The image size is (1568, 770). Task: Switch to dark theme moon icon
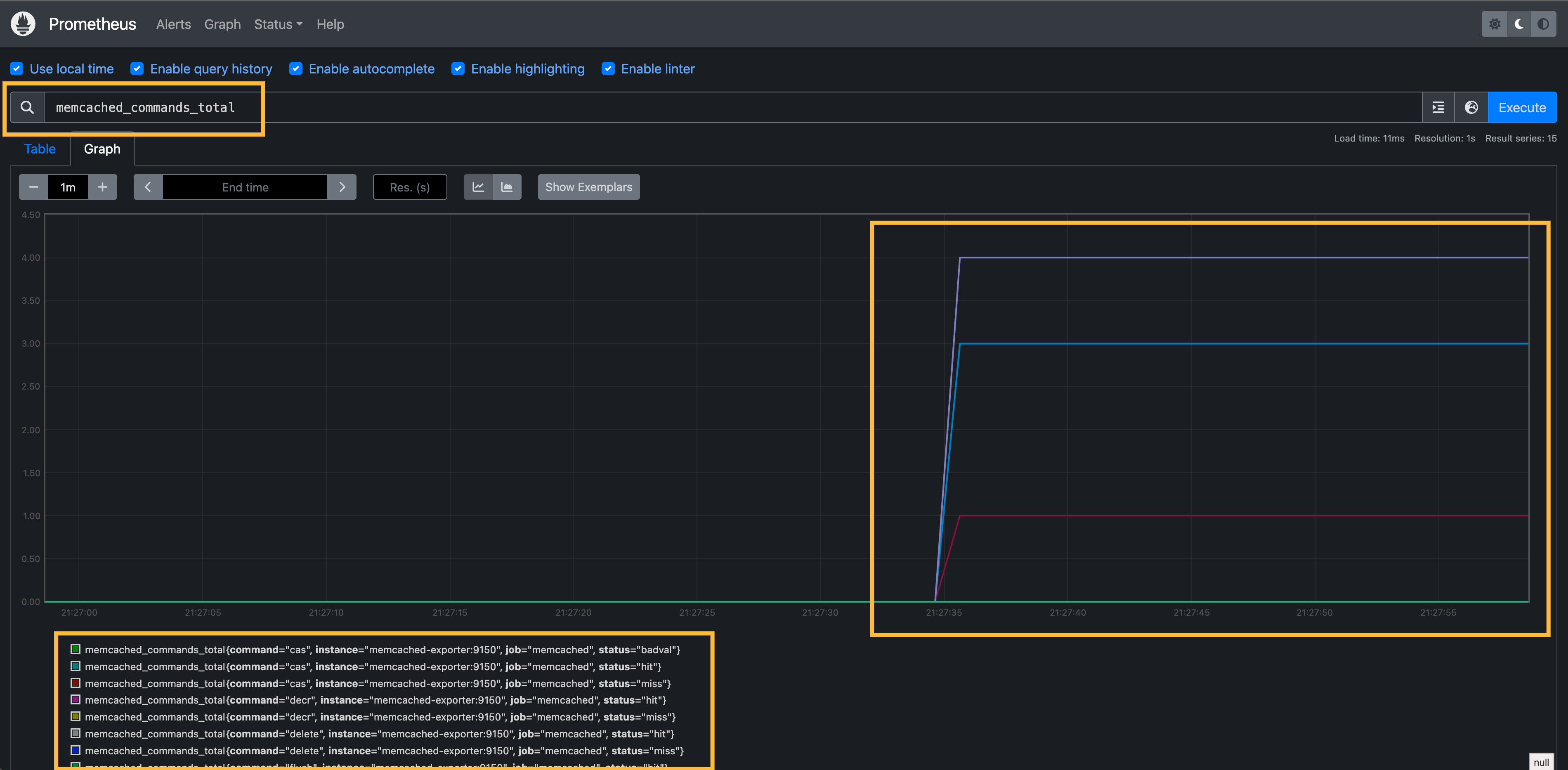tap(1519, 24)
